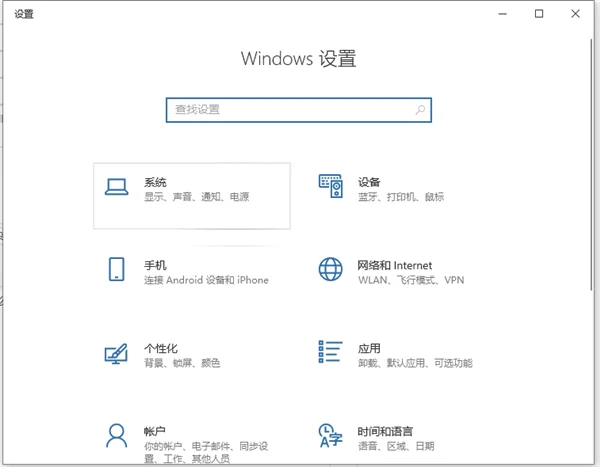Select the 时间和语言 category title

coord(385,431)
